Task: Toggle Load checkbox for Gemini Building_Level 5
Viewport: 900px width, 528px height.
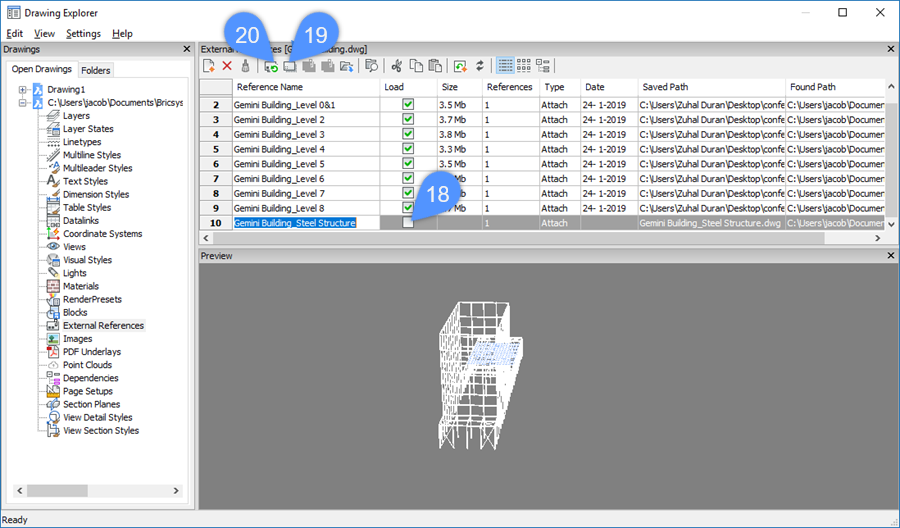Action: 408,164
